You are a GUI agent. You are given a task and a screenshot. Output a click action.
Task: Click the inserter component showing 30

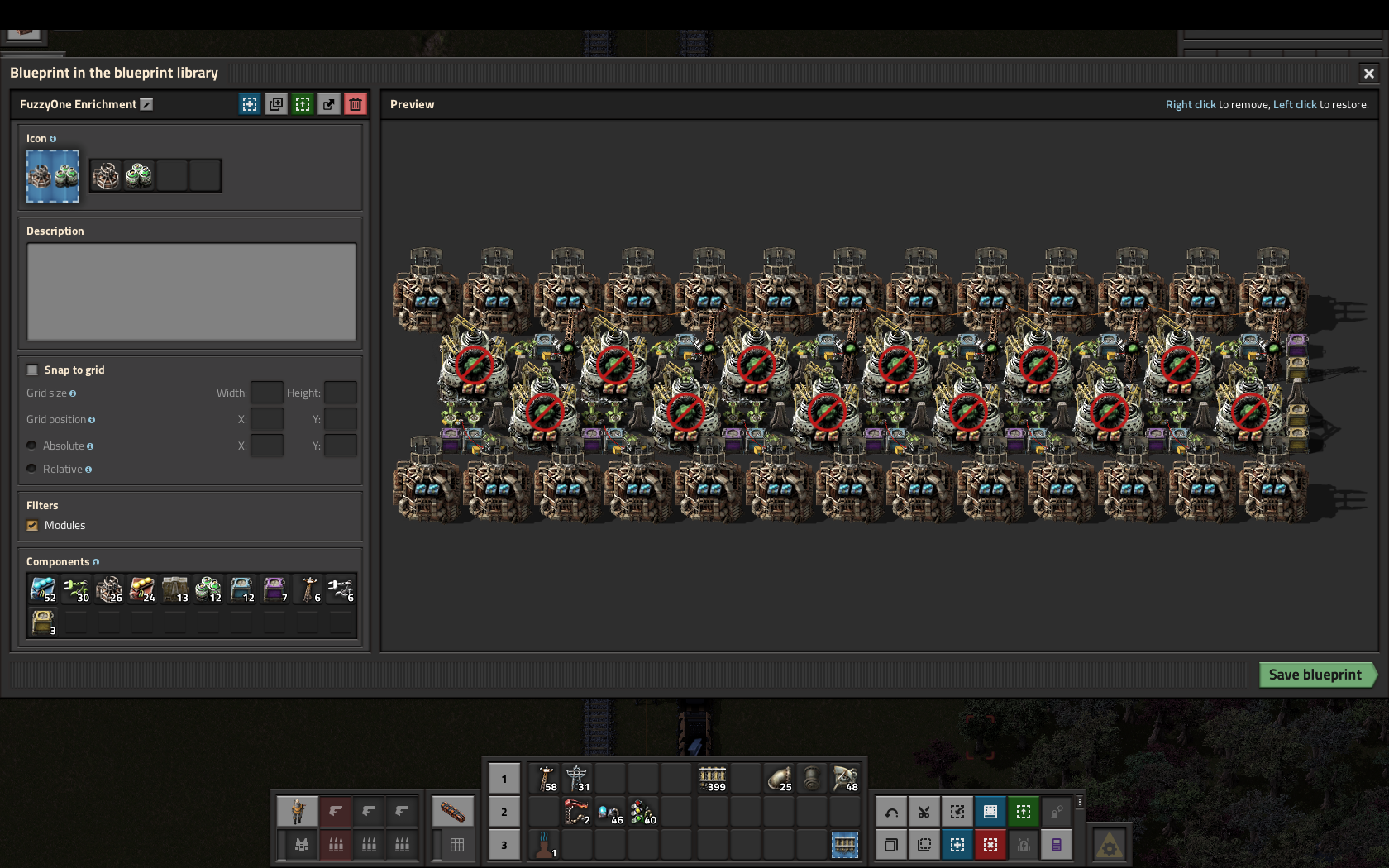coord(76,589)
